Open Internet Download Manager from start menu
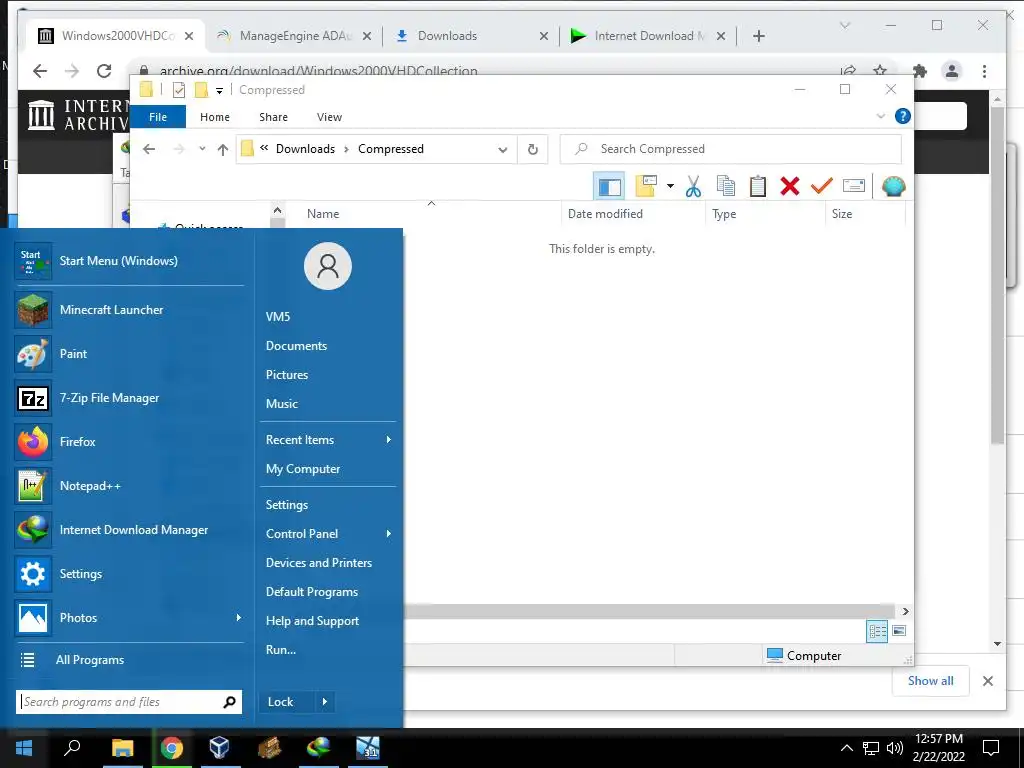Viewport: 1024px width, 768px height. (x=129, y=530)
